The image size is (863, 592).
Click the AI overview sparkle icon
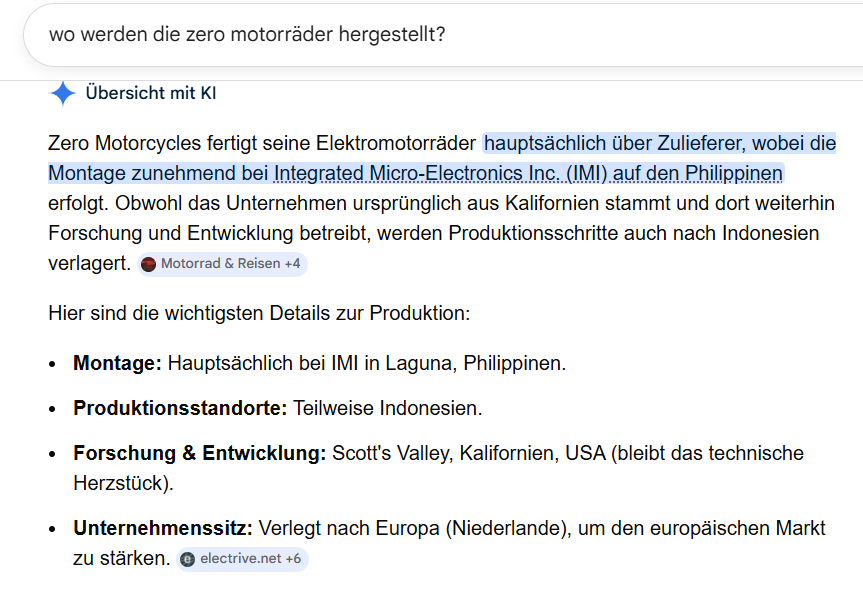(x=62, y=94)
